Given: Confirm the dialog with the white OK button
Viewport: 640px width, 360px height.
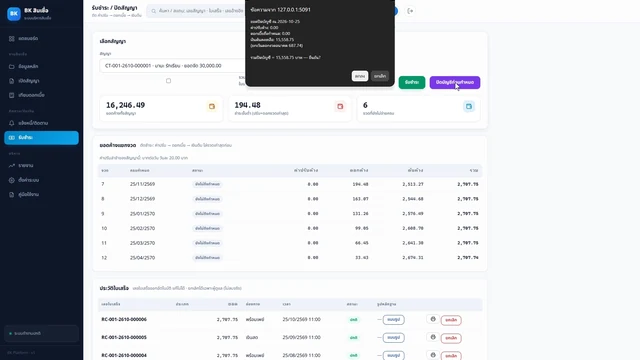Looking at the screenshot, I should point(360,76).
